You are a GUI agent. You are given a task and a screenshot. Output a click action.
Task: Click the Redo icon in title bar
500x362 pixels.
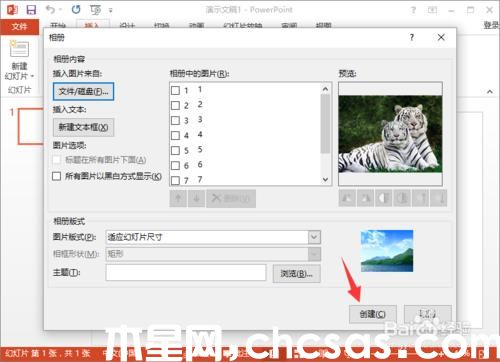coord(76,9)
